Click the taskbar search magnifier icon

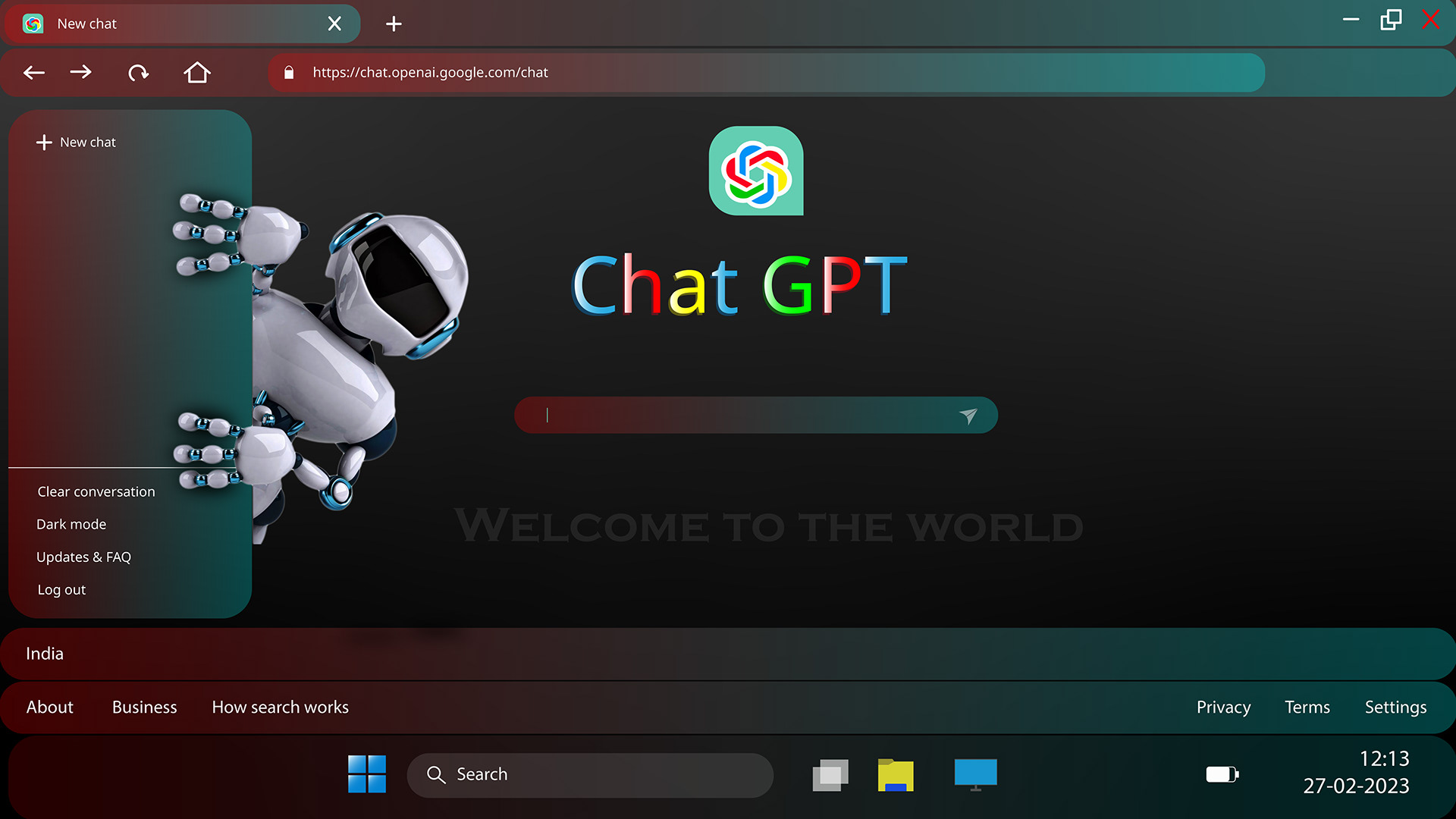click(437, 773)
